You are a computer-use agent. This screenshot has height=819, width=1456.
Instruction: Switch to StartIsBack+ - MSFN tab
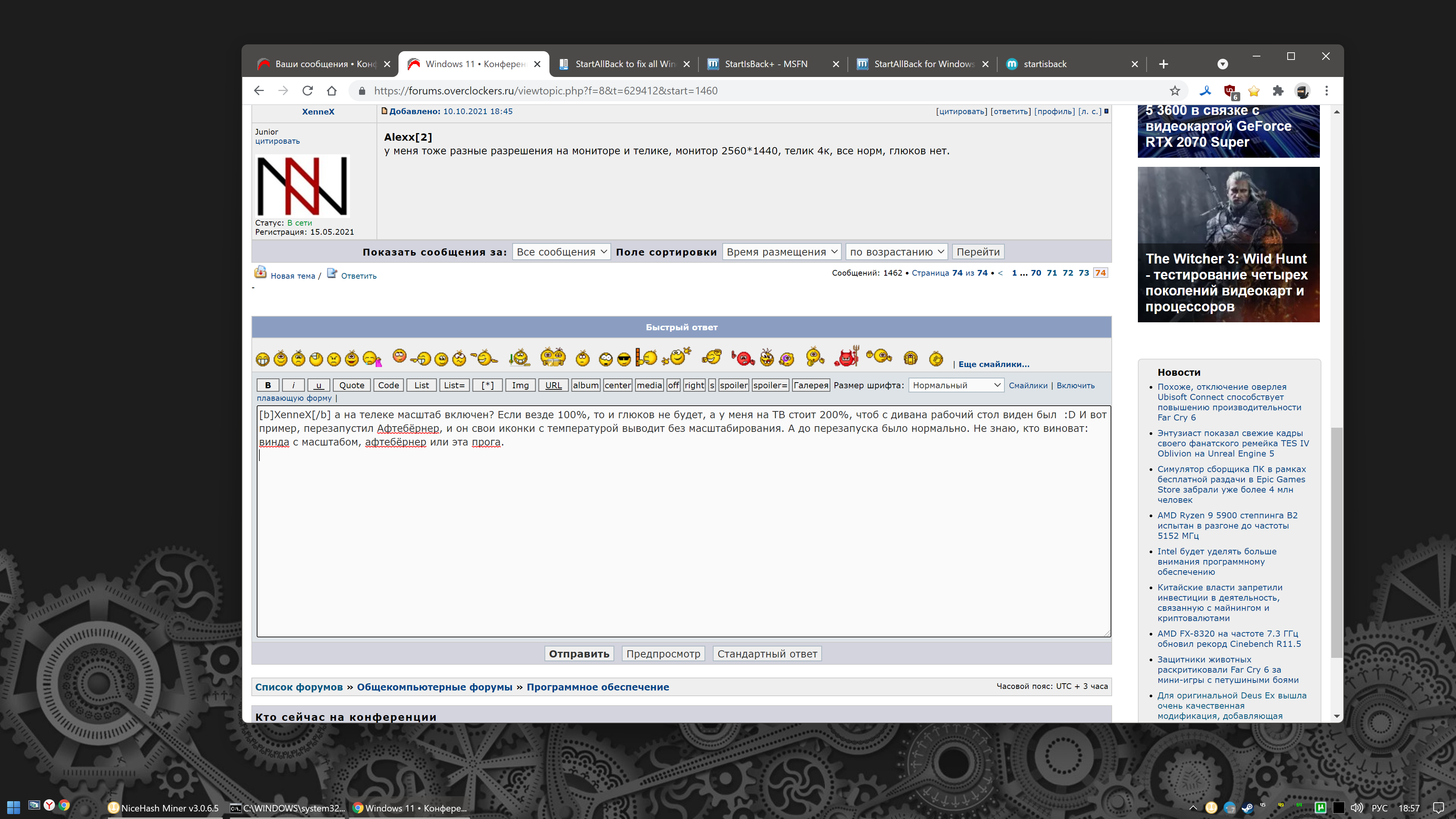pos(766,64)
